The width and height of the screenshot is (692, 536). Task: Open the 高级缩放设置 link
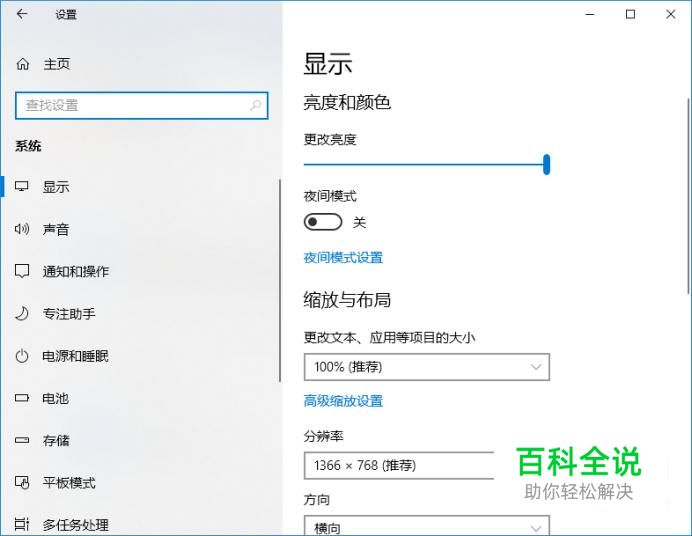click(343, 401)
